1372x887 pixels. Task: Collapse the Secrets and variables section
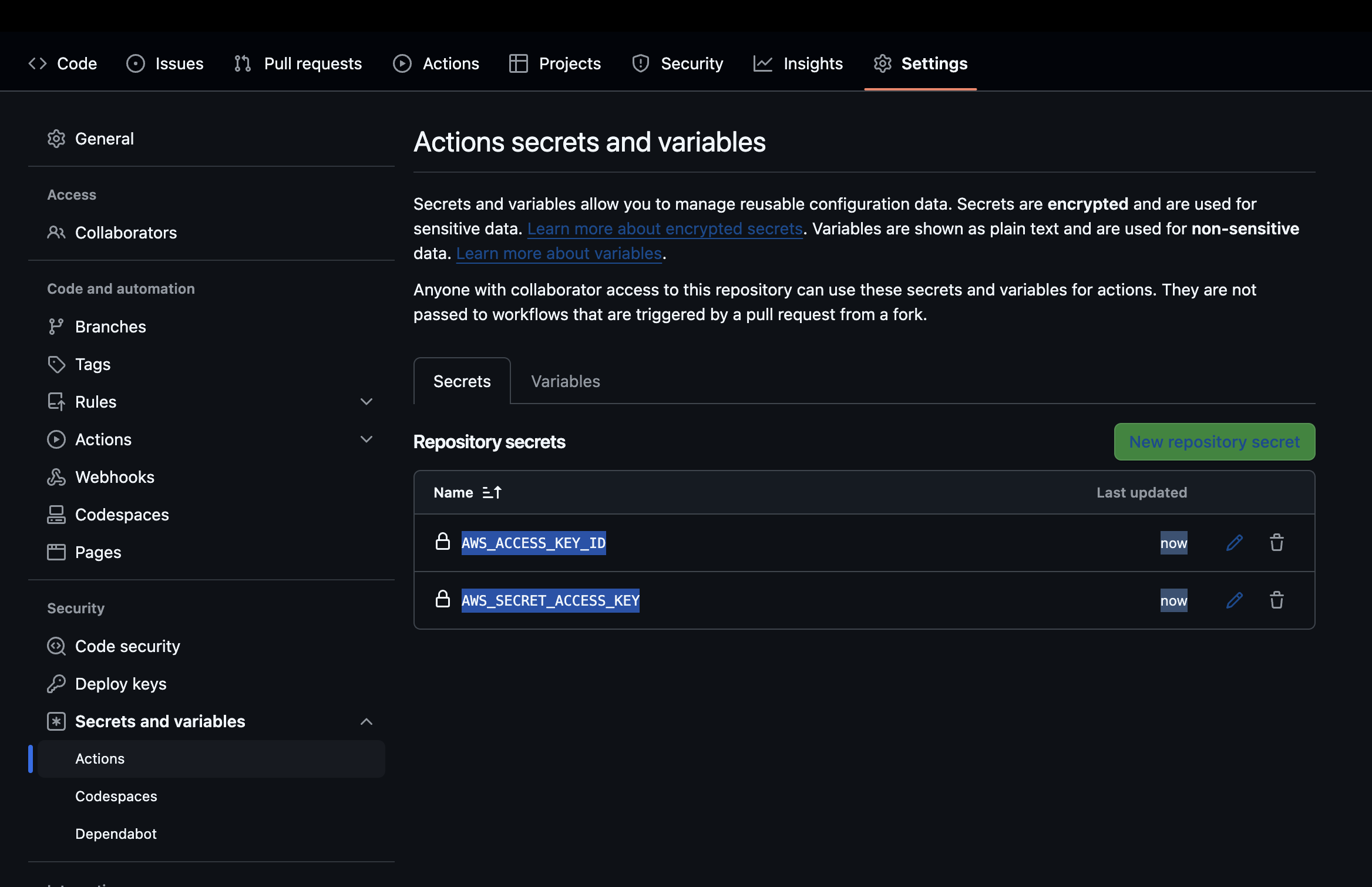pos(366,721)
